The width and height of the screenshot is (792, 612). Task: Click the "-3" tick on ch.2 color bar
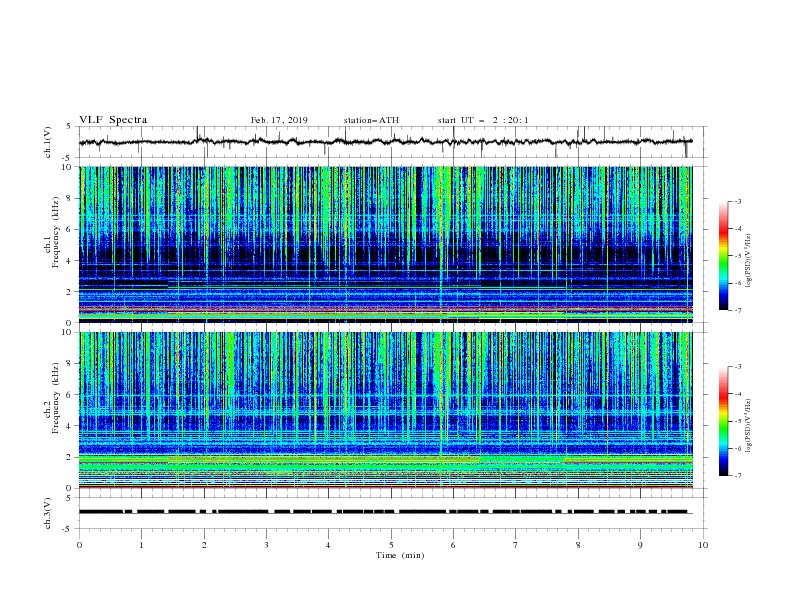click(x=738, y=367)
